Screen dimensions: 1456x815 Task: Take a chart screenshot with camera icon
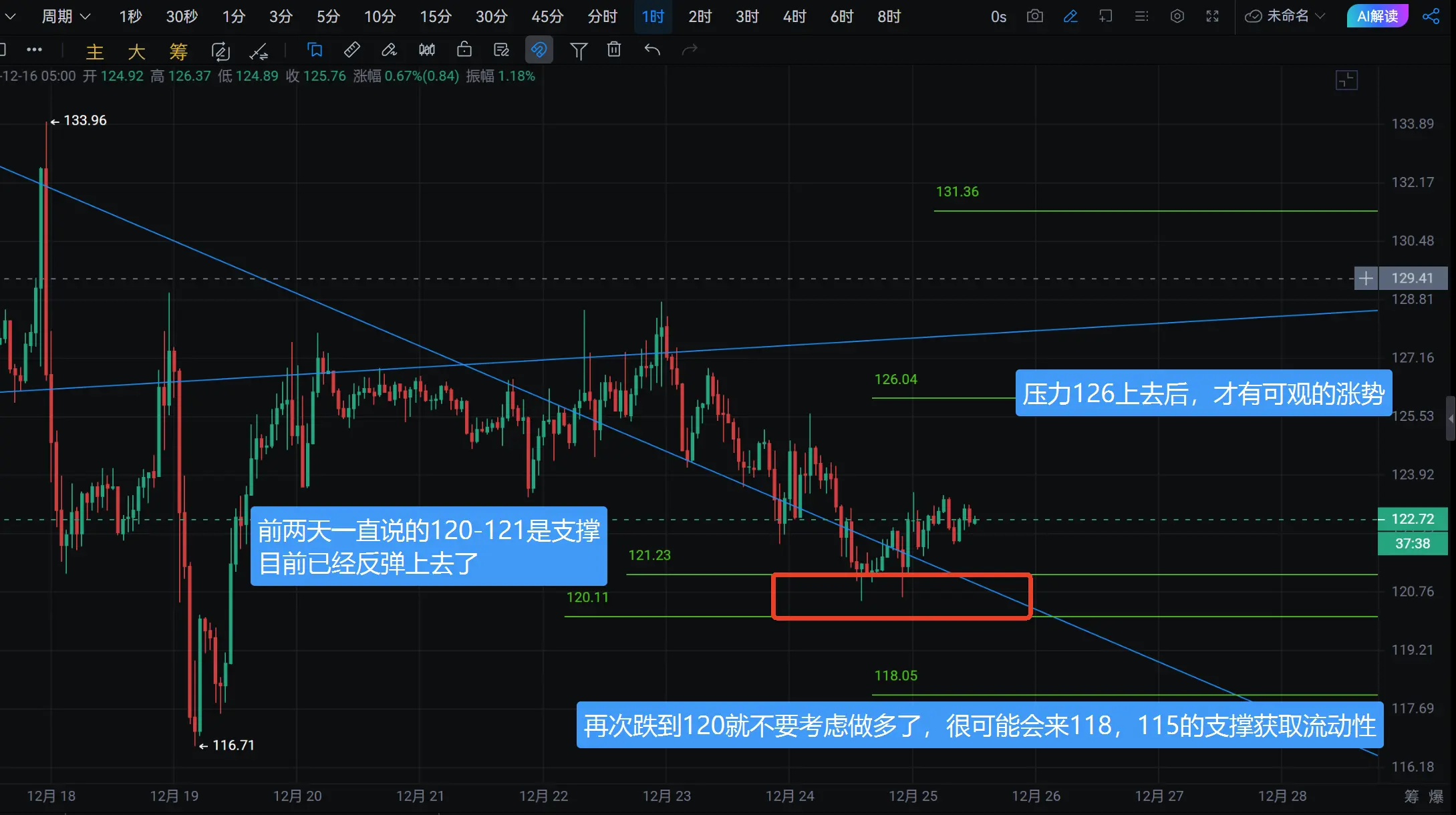[1034, 16]
